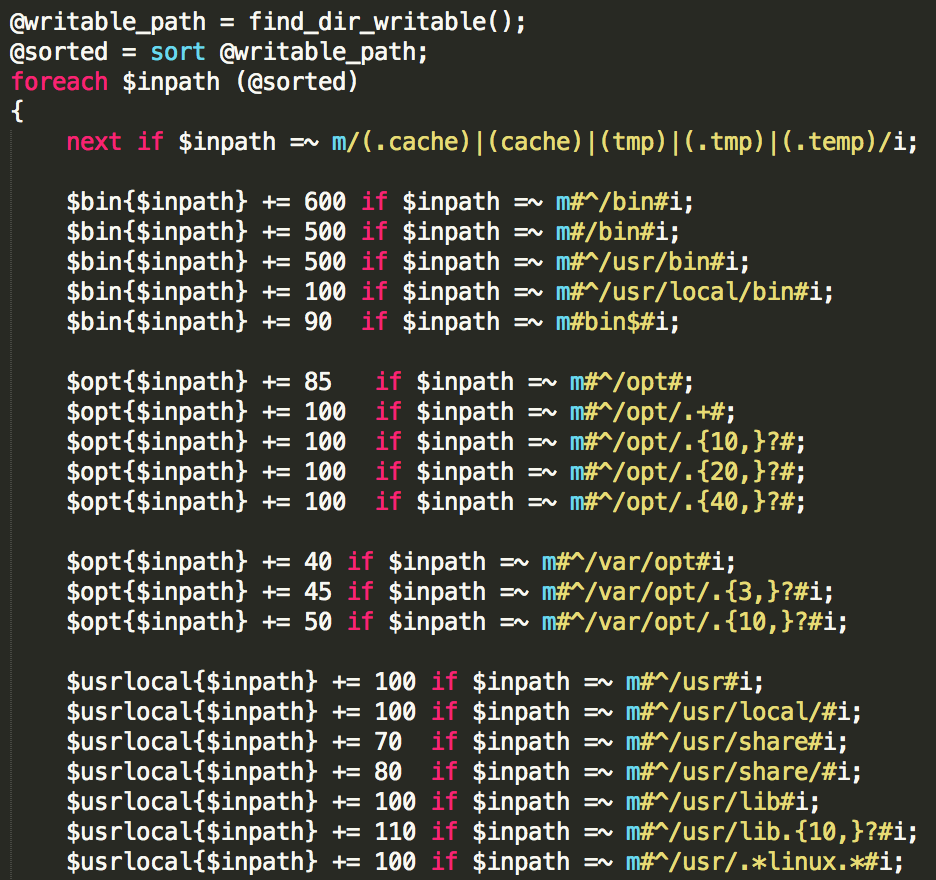Click '$inpath (@sorted)' in foreach line
This screenshot has width=936, height=880.
click(x=240, y=82)
